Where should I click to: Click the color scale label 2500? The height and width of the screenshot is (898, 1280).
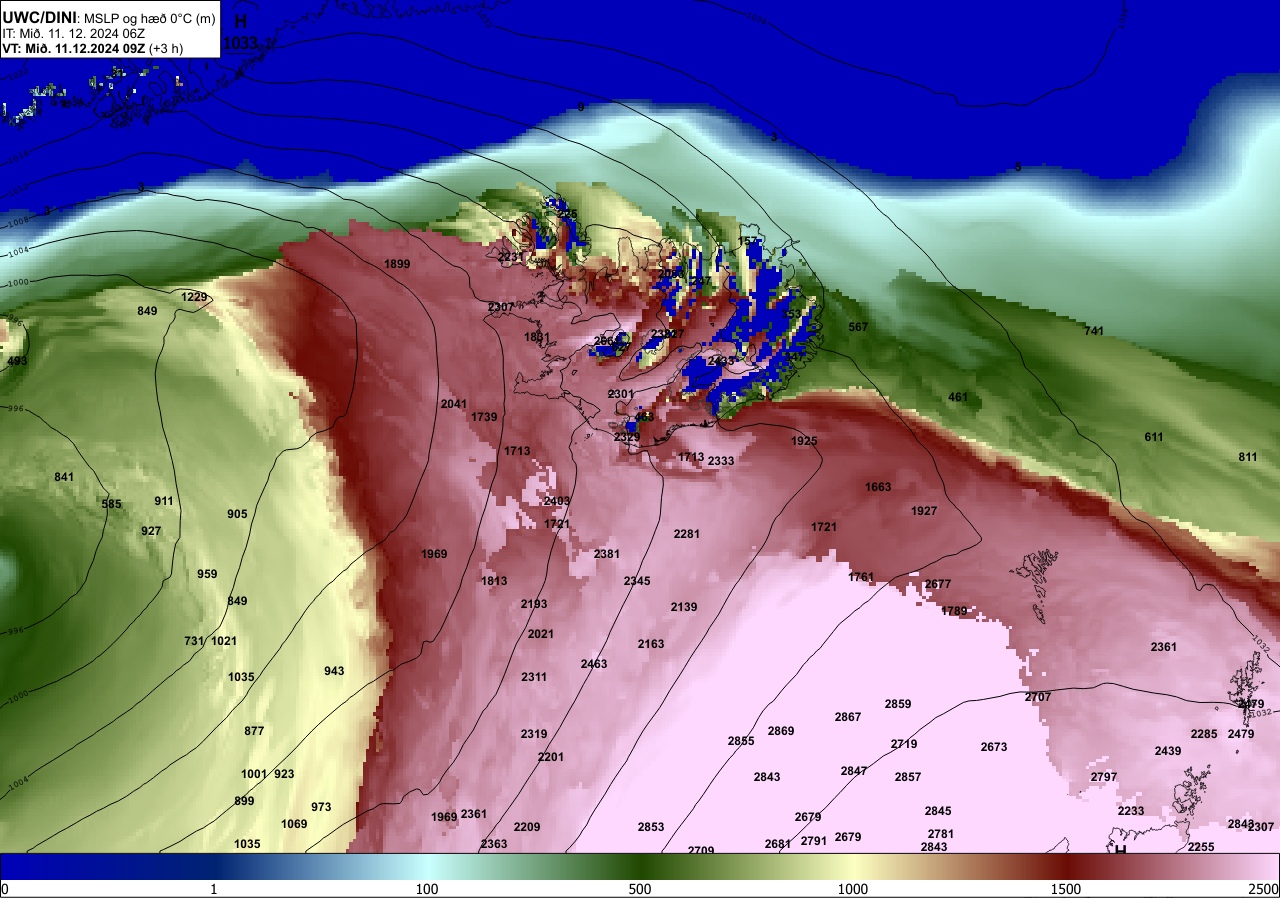point(1264,889)
